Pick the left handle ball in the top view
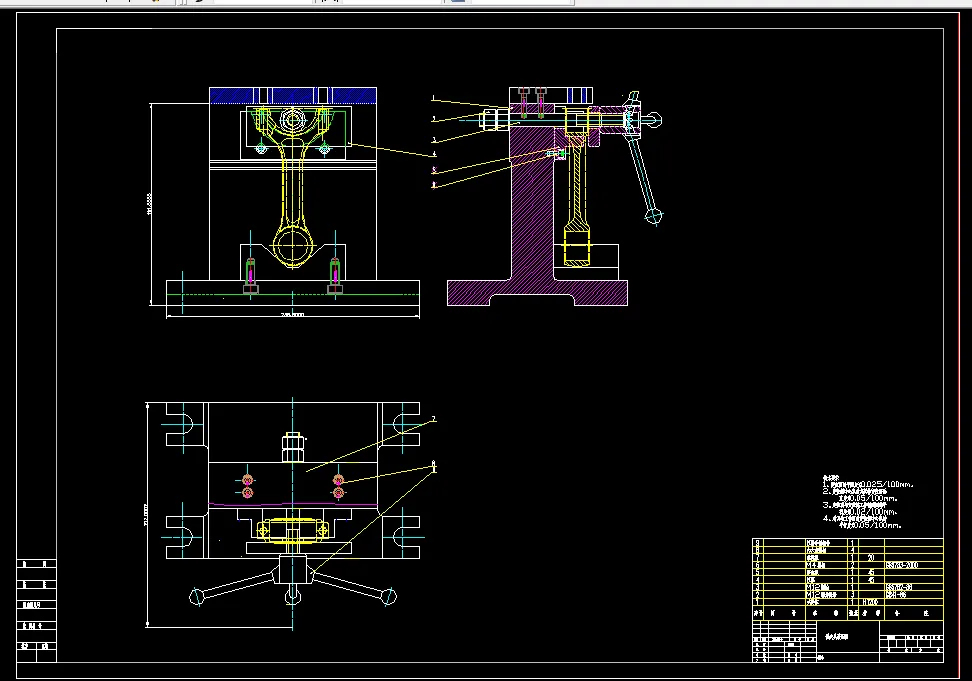The image size is (972, 681). [197, 597]
